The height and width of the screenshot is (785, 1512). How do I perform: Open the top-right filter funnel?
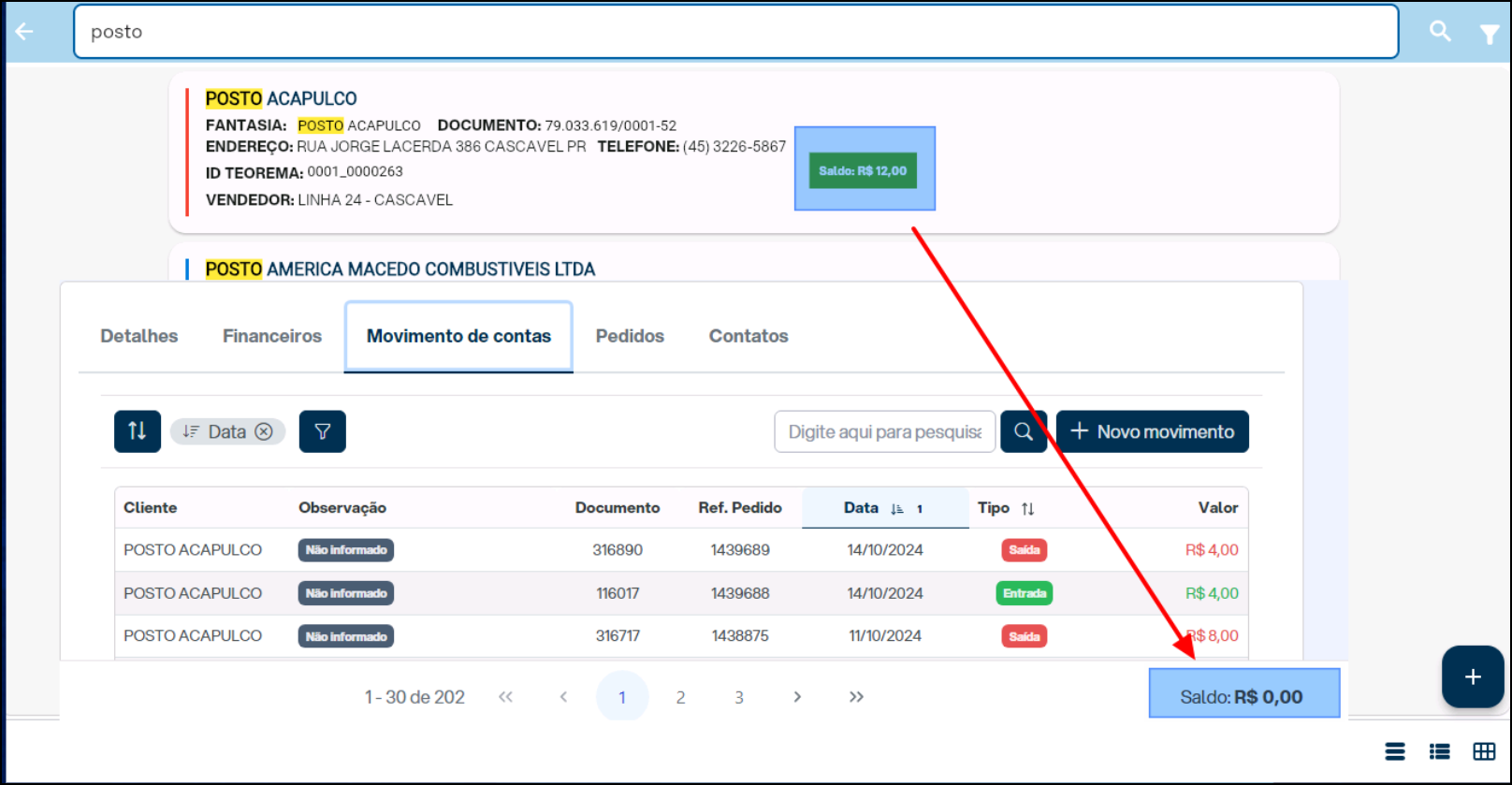tap(1489, 35)
